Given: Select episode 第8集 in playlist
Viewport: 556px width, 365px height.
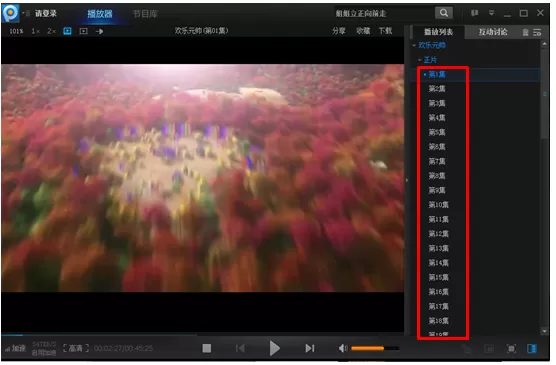Looking at the screenshot, I should click(437, 176).
